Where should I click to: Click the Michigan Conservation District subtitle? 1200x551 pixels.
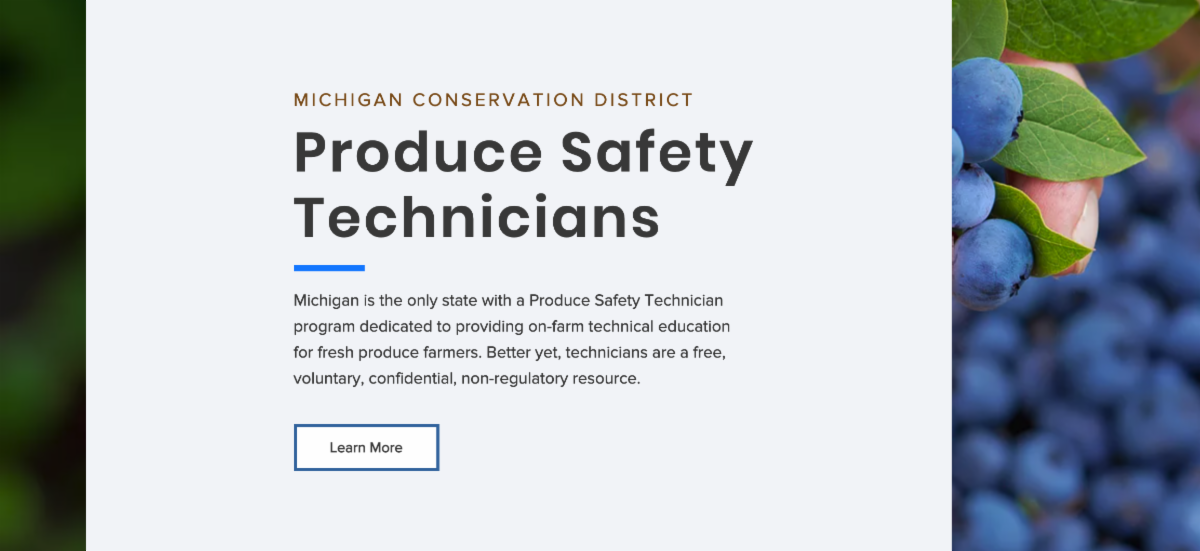tap(493, 100)
